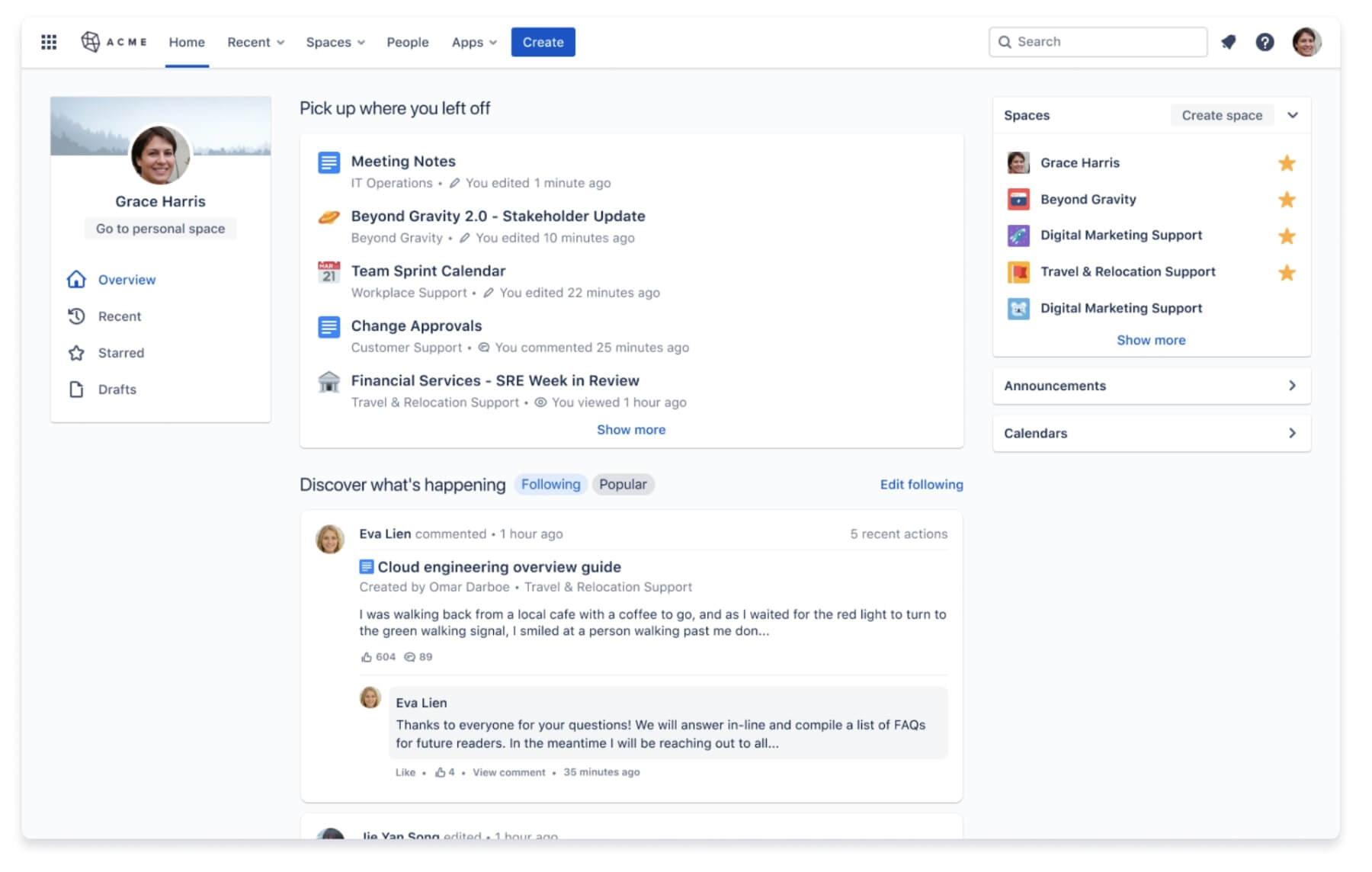Viewport: 1372px width, 872px height.
Task: Open the Beyond Gravity space icon
Action: [1018, 199]
